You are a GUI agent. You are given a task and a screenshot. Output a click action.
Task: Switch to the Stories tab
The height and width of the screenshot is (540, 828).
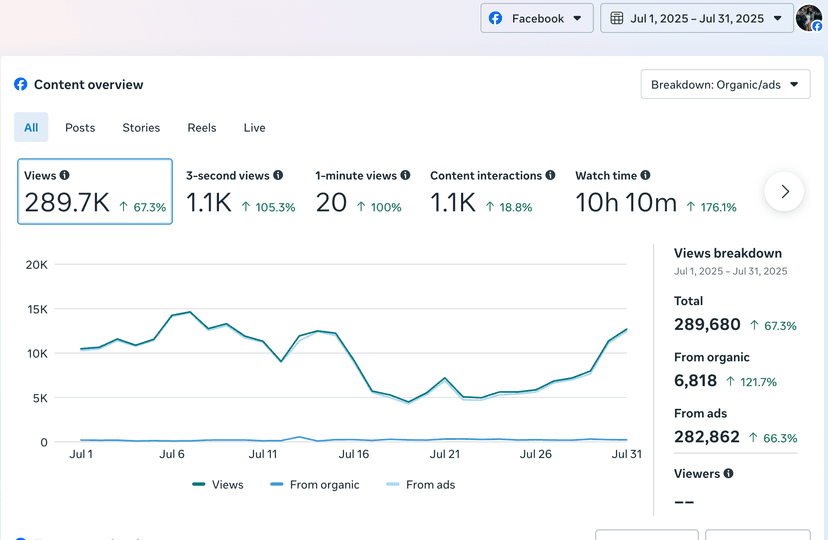coord(141,128)
